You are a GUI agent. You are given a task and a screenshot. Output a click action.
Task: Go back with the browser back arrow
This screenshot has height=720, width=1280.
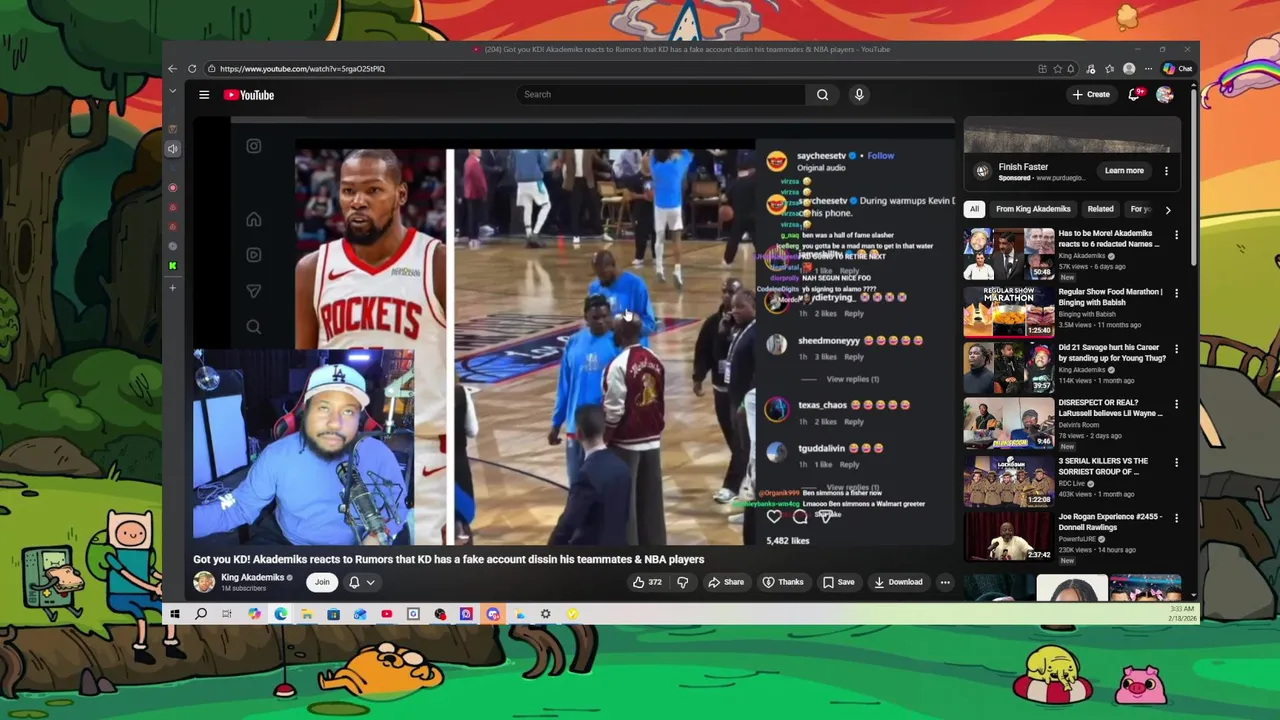172,69
